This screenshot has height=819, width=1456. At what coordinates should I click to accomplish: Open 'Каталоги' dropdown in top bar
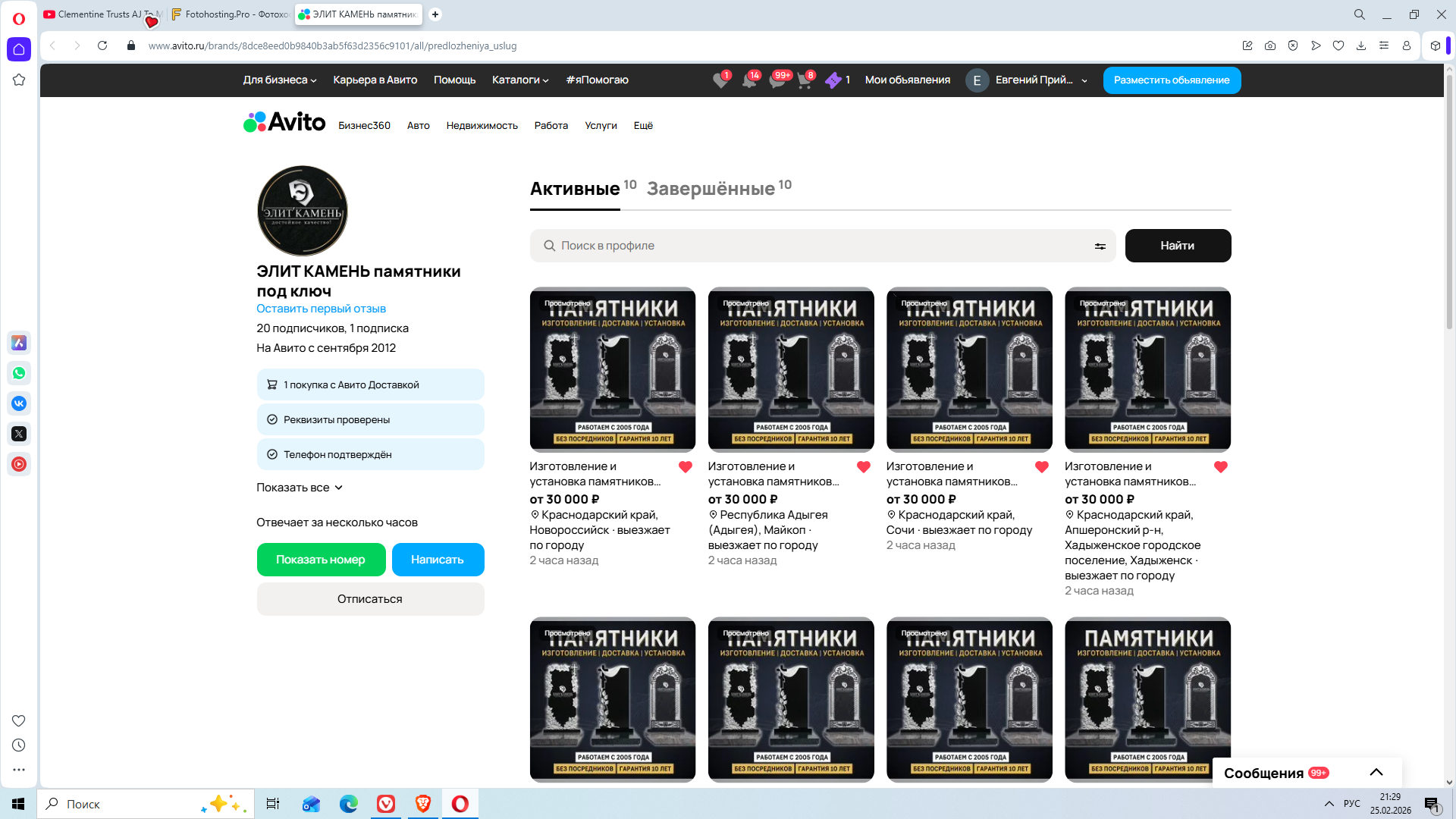tap(519, 80)
